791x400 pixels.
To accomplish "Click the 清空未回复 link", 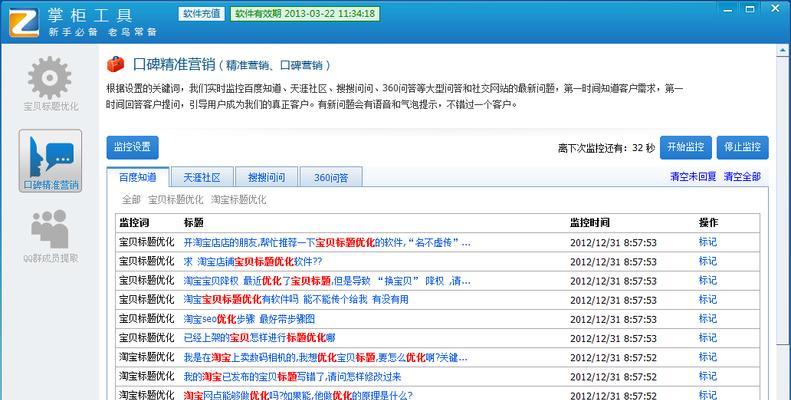I will 693,177.
